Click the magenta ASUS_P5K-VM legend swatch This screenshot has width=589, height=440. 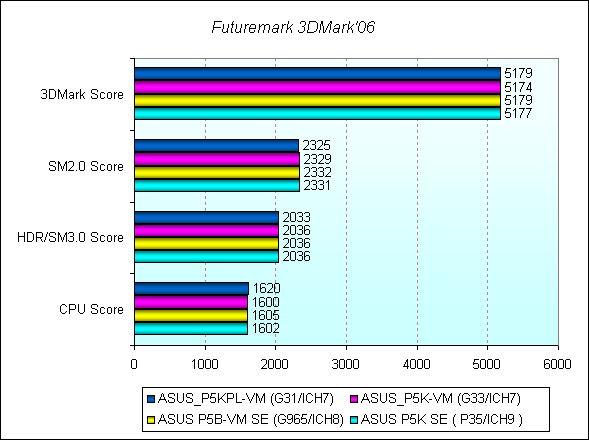(x=354, y=399)
